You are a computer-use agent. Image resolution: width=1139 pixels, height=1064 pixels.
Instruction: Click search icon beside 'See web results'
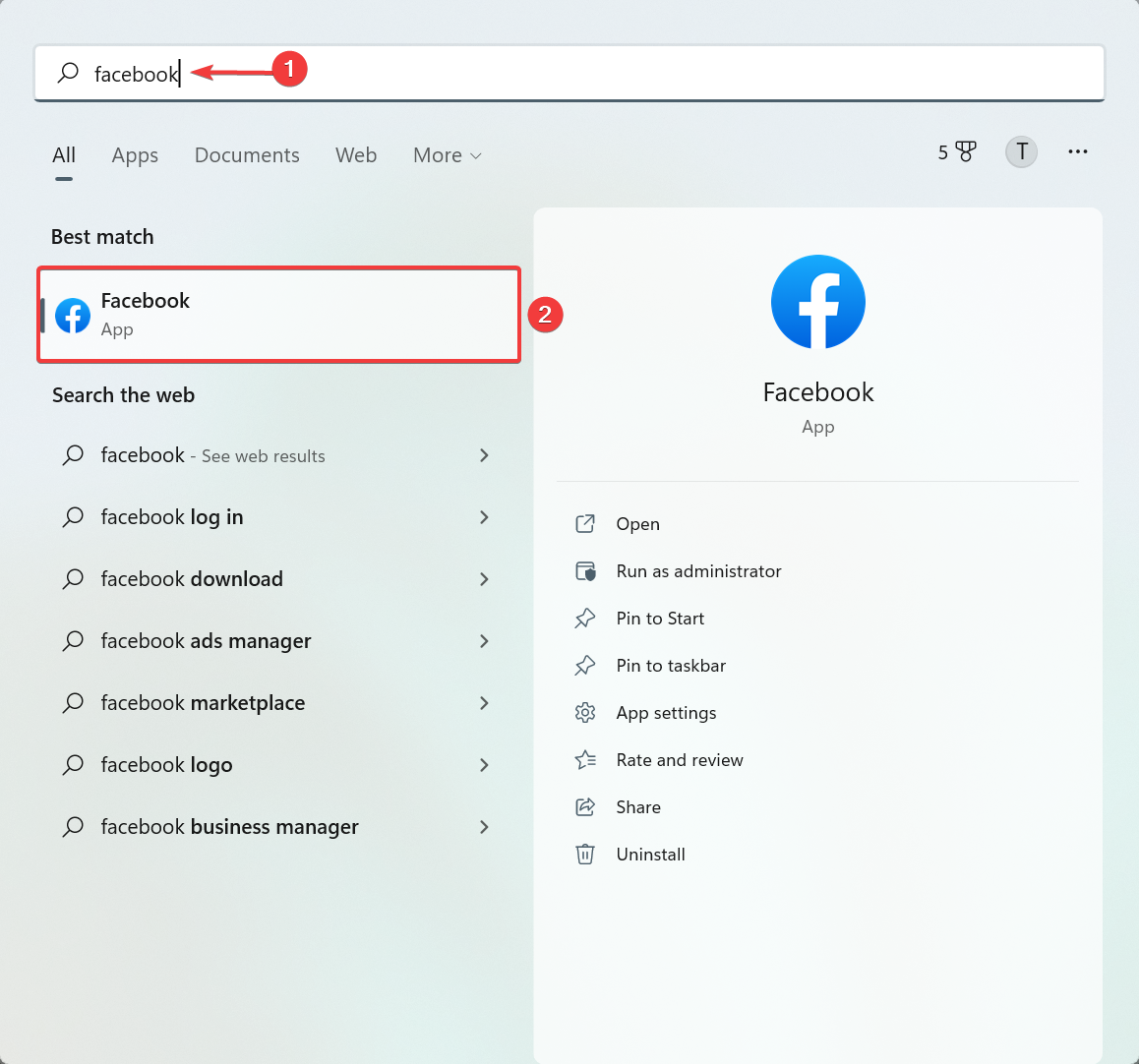73,455
